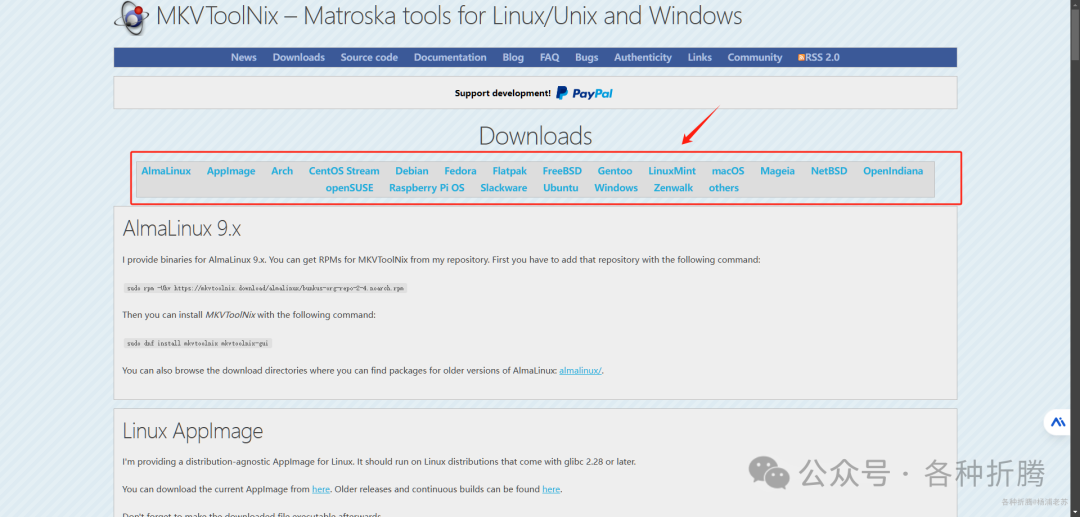This screenshot has height=517, width=1080.
Task: Jump to the macOS download link
Action: tap(728, 171)
